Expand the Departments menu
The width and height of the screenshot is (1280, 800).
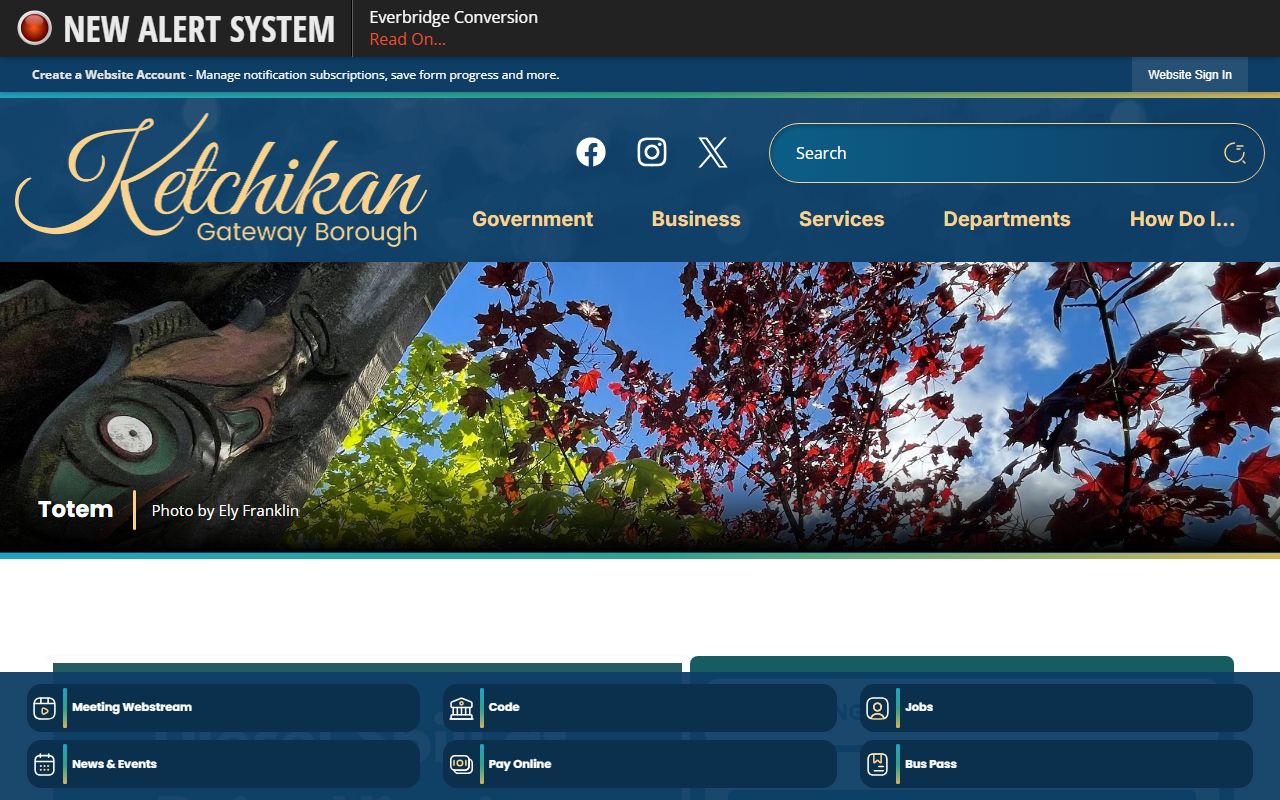1006,219
